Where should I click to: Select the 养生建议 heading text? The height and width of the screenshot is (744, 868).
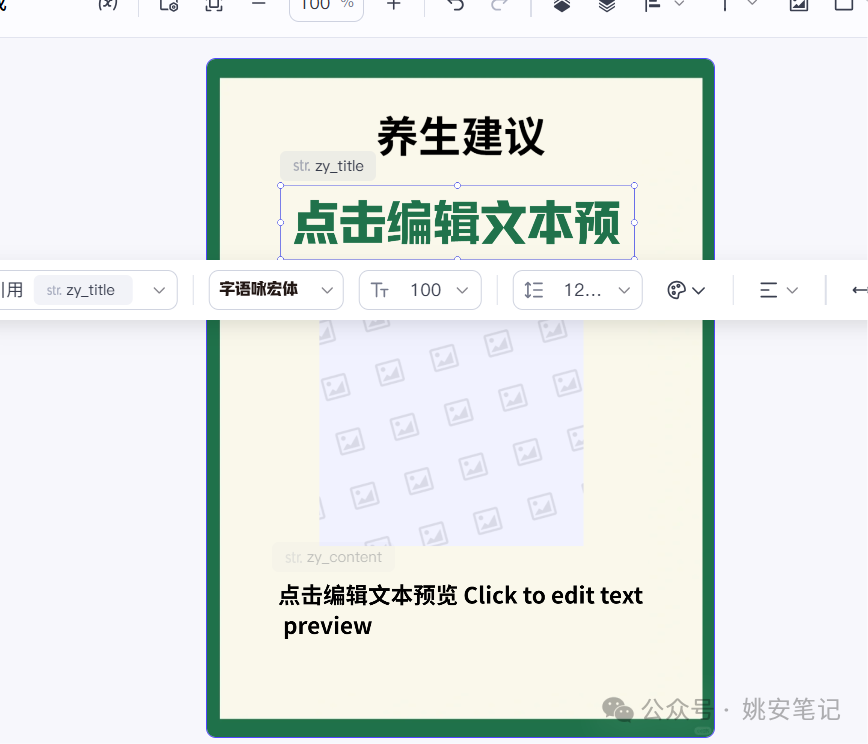461,136
